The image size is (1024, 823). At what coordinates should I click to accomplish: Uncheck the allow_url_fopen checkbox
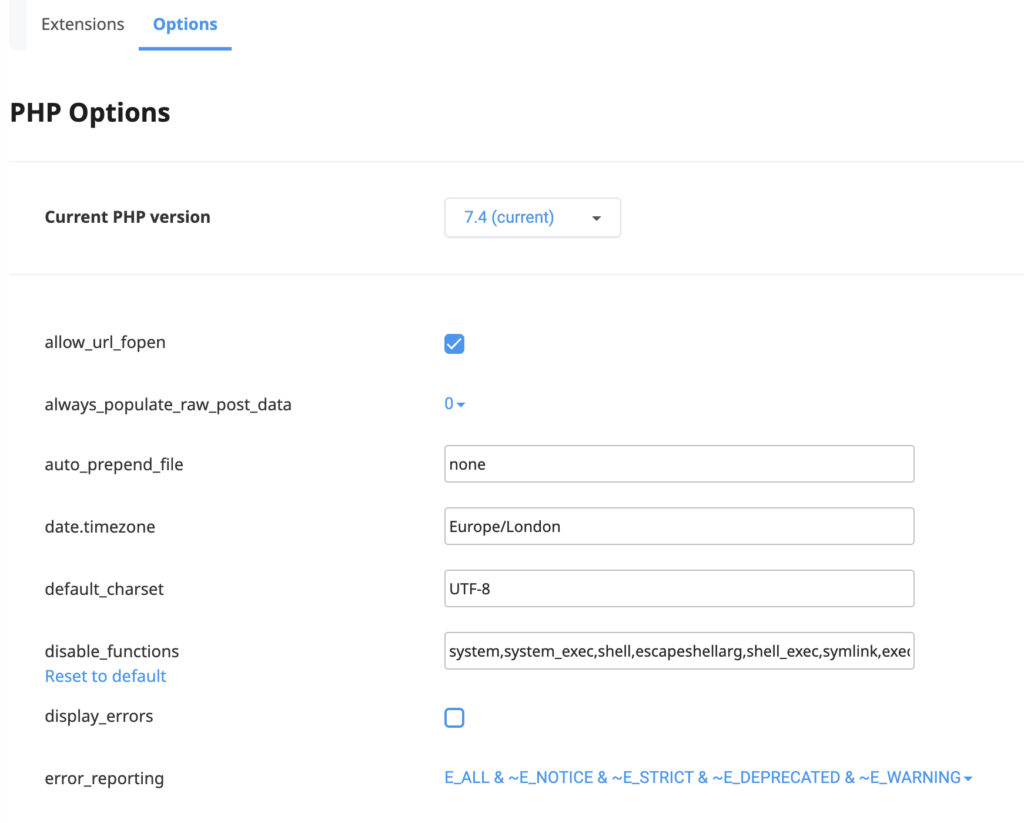click(x=454, y=344)
